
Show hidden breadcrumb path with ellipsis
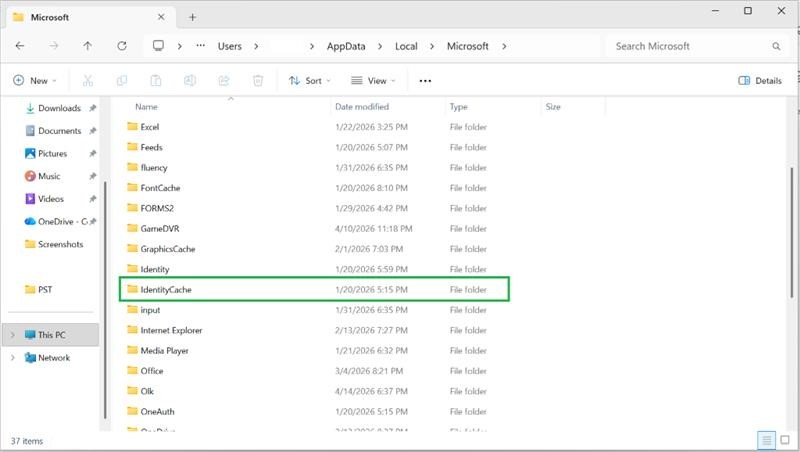point(201,45)
